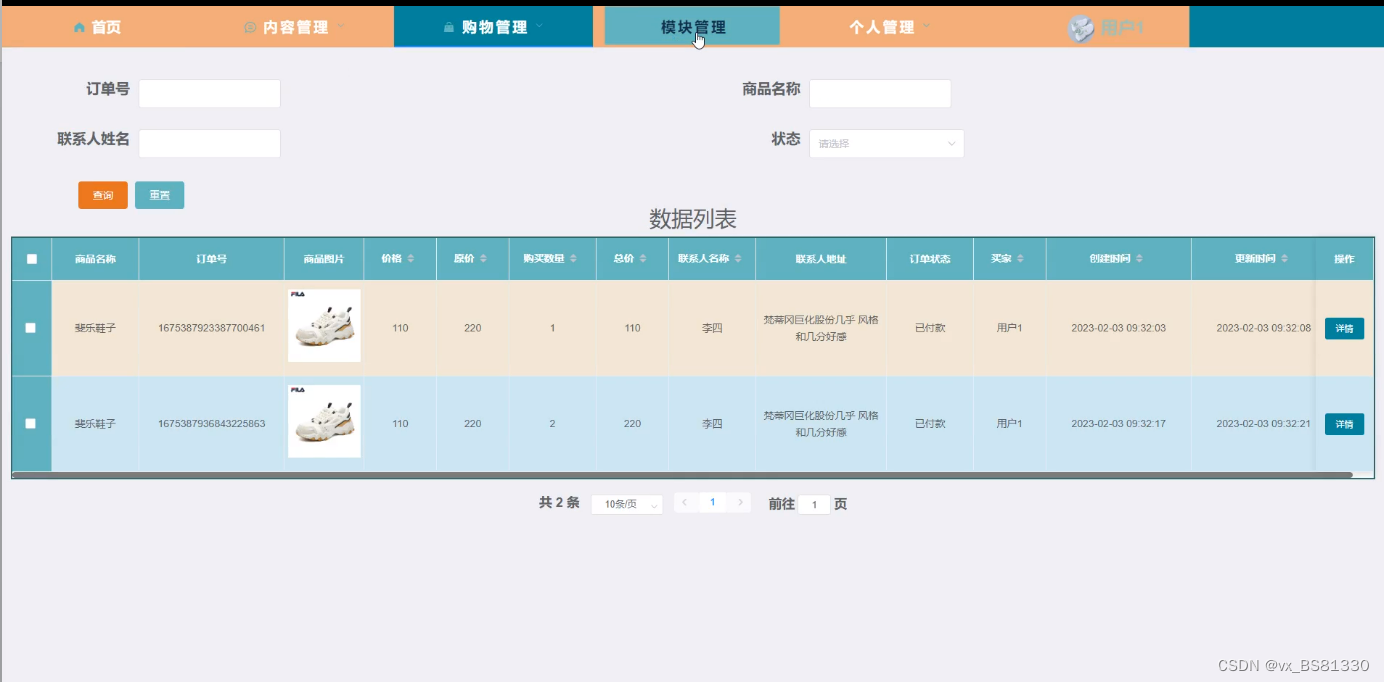This screenshot has height=682, width=1384.
Task: Click the horizontal scrollbar under the table
Action: pyautogui.click(x=682, y=475)
